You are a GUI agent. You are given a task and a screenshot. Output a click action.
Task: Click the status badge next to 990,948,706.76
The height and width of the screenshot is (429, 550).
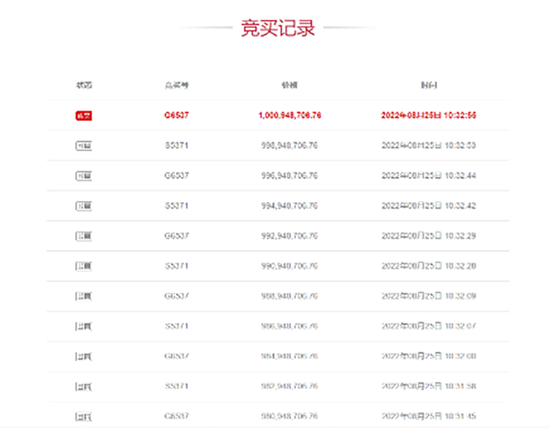click(84, 267)
